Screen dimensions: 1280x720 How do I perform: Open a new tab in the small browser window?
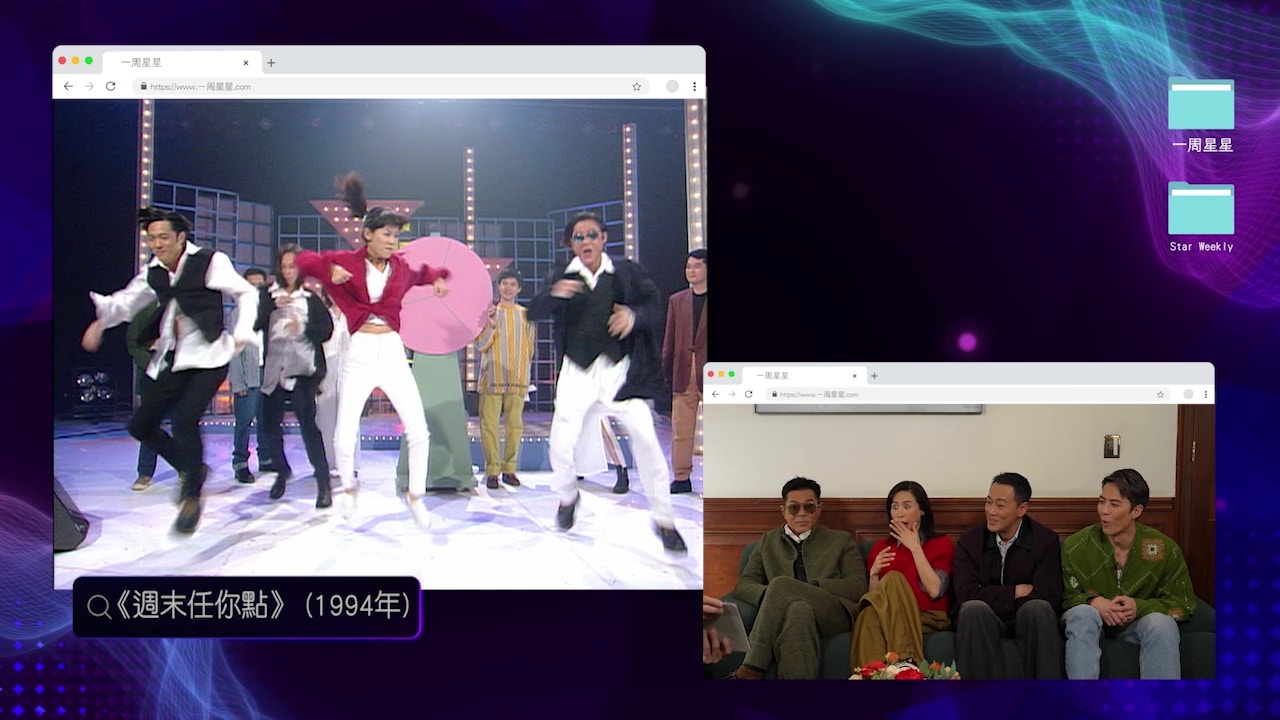[874, 376]
